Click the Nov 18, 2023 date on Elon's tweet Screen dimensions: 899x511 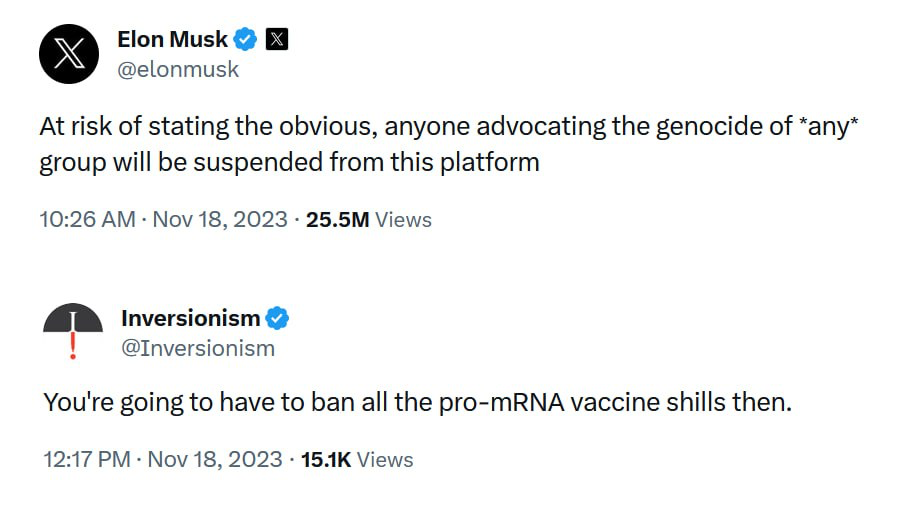pos(219,219)
